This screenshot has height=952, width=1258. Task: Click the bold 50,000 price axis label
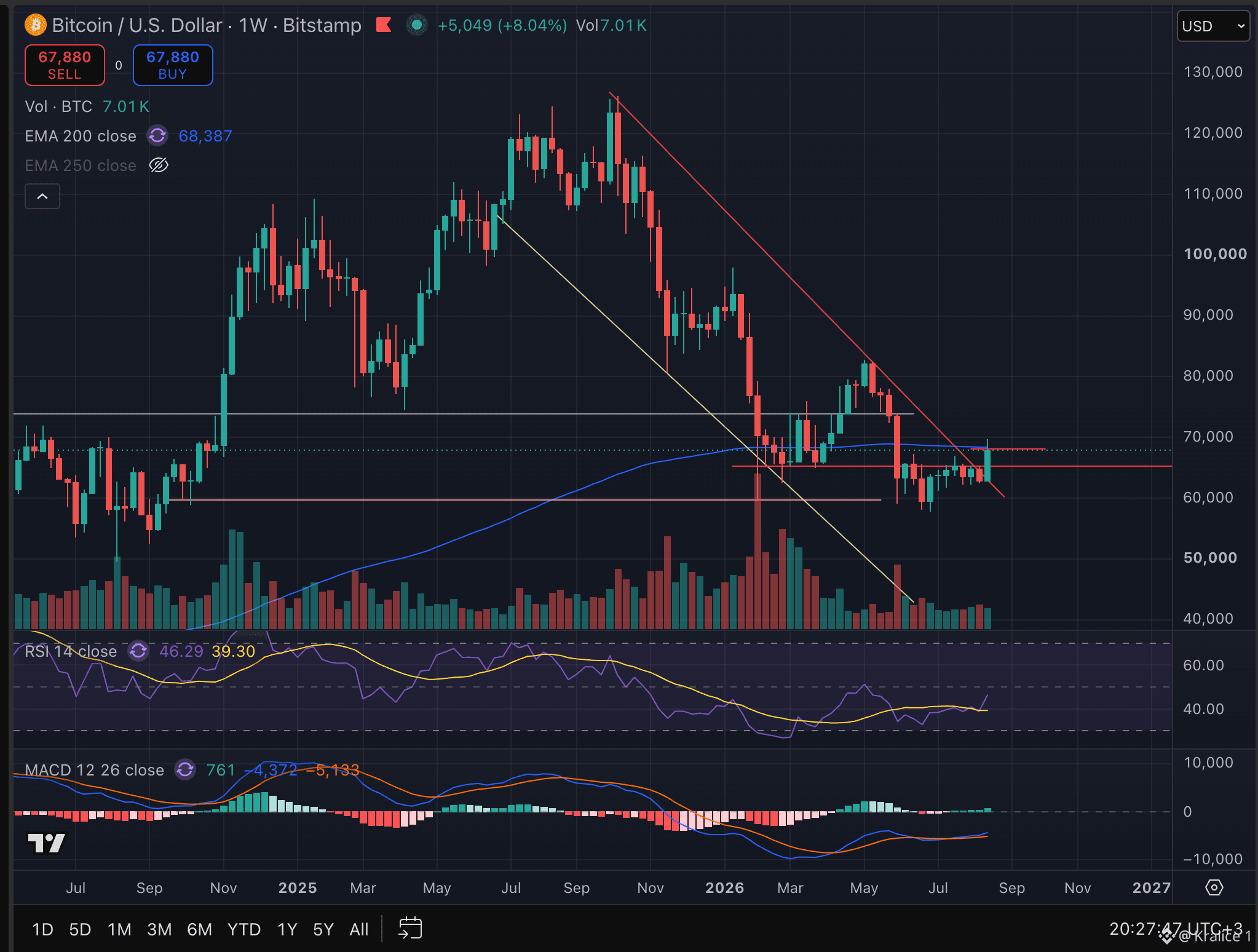tap(1210, 558)
